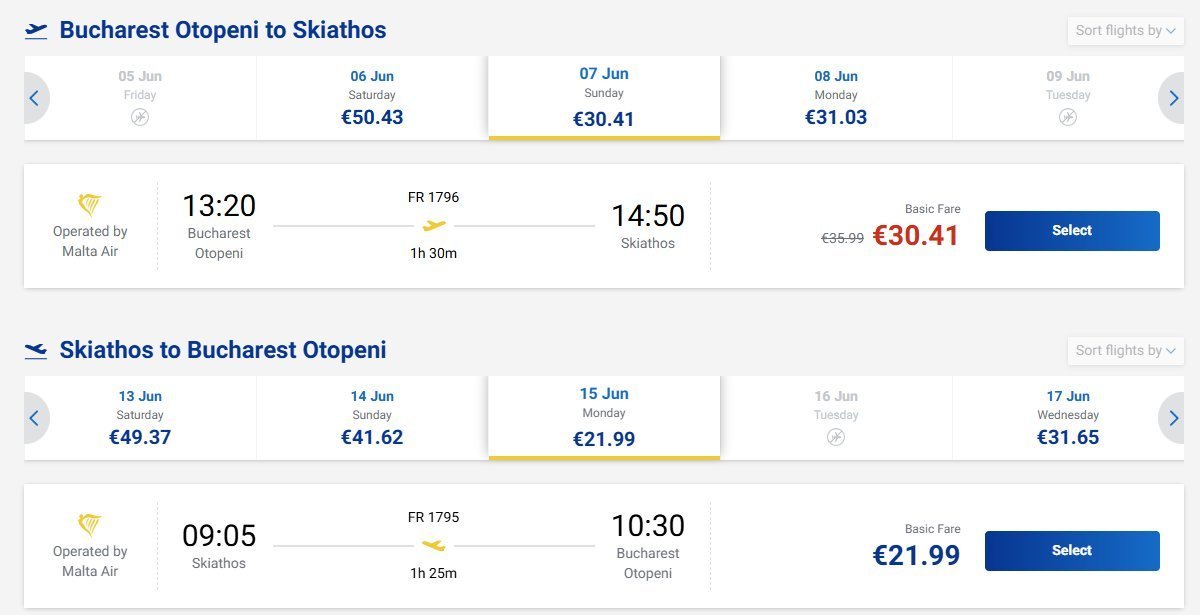Pick the 13 Jun Saturday return date
Viewport: 1200px width, 615px height.
tap(140, 418)
